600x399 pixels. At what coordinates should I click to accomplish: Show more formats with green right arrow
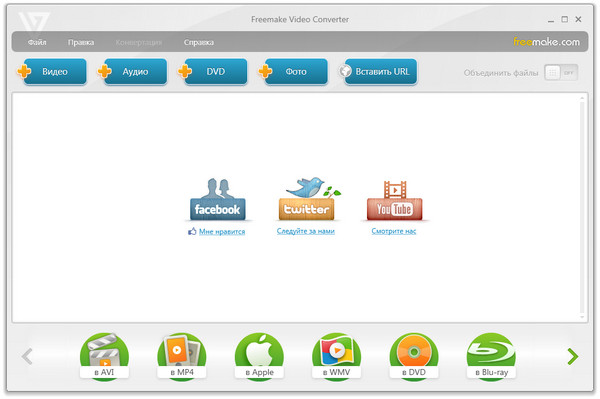pyautogui.click(x=572, y=357)
